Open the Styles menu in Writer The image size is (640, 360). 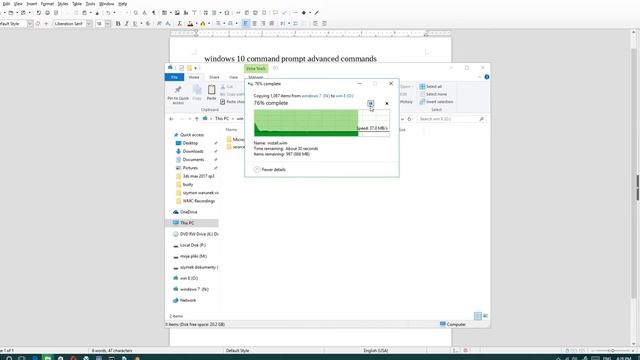tap(62, 4)
